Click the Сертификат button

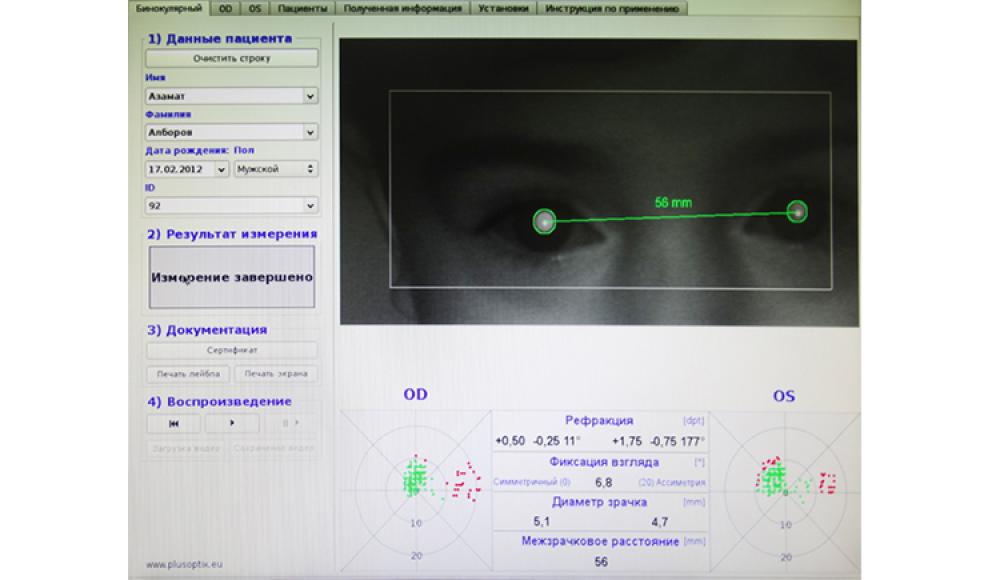coord(232,350)
